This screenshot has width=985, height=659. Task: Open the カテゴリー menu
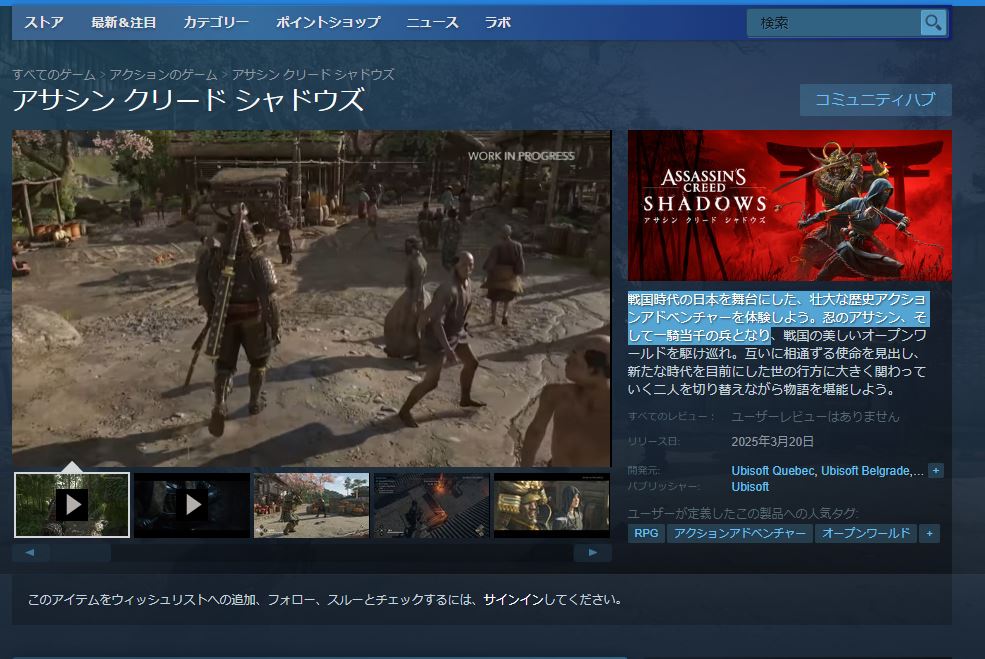point(216,23)
